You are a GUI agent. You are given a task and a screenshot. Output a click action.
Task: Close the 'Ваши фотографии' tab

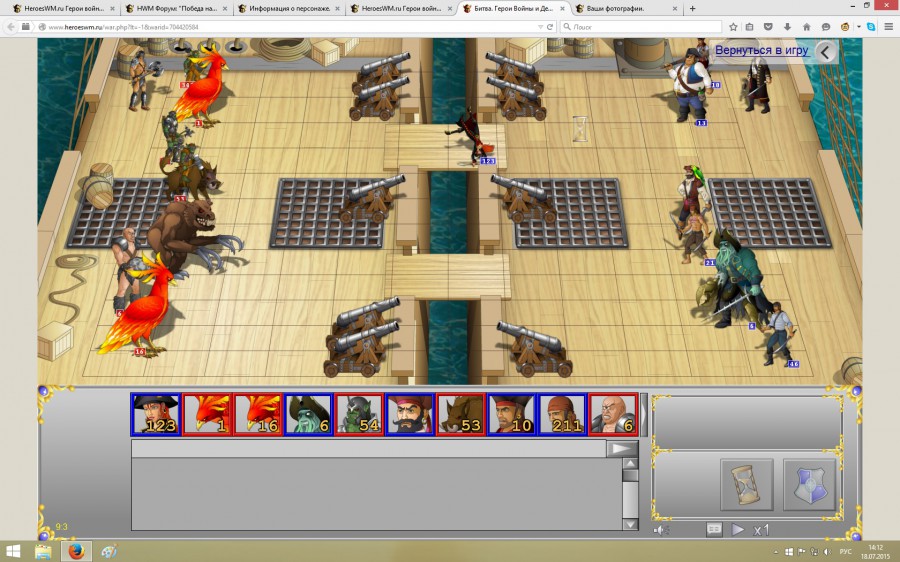(674, 9)
